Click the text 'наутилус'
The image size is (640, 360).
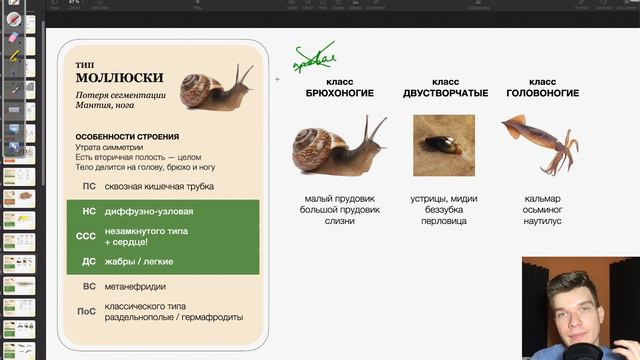click(542, 221)
